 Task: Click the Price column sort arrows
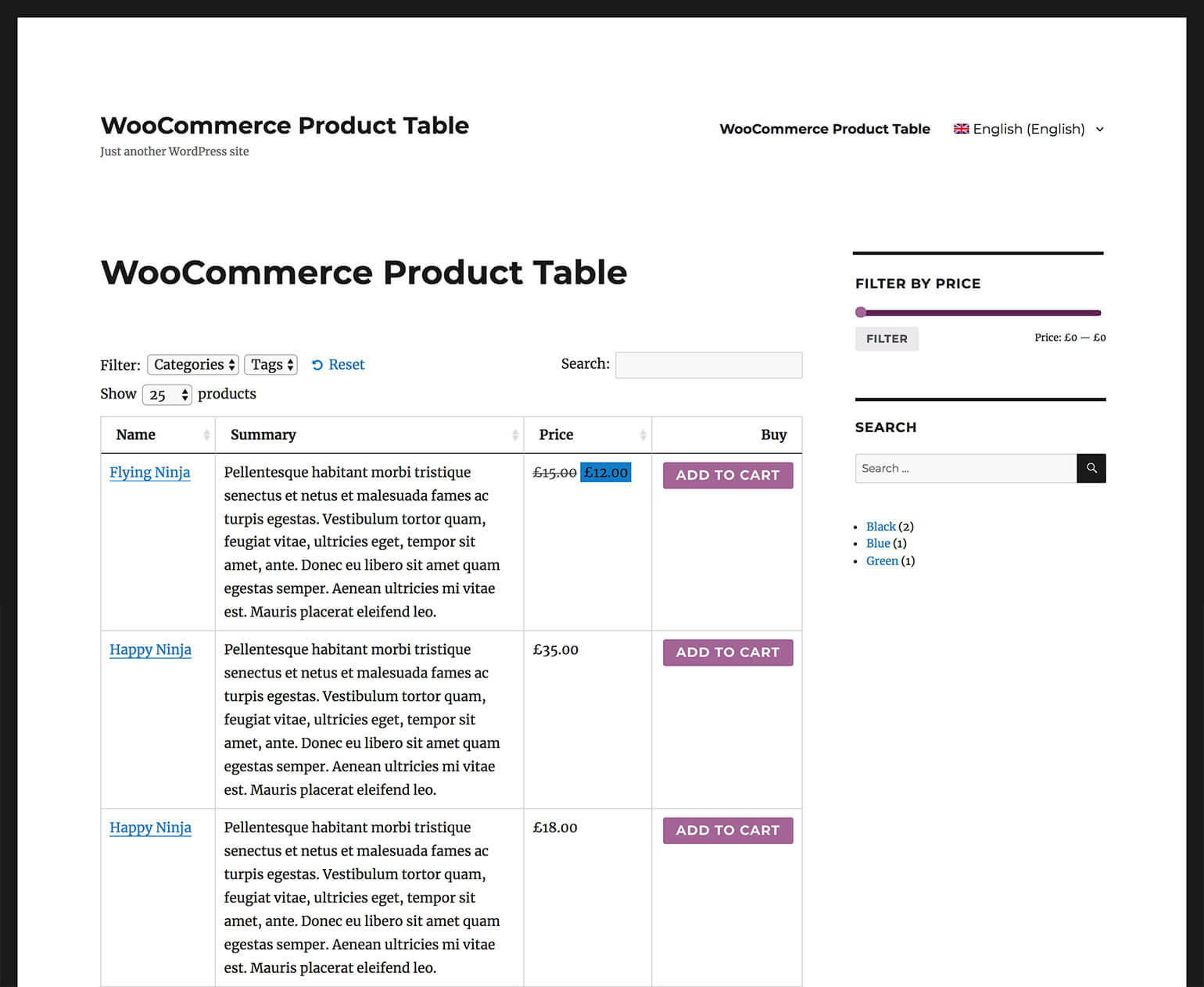(643, 434)
